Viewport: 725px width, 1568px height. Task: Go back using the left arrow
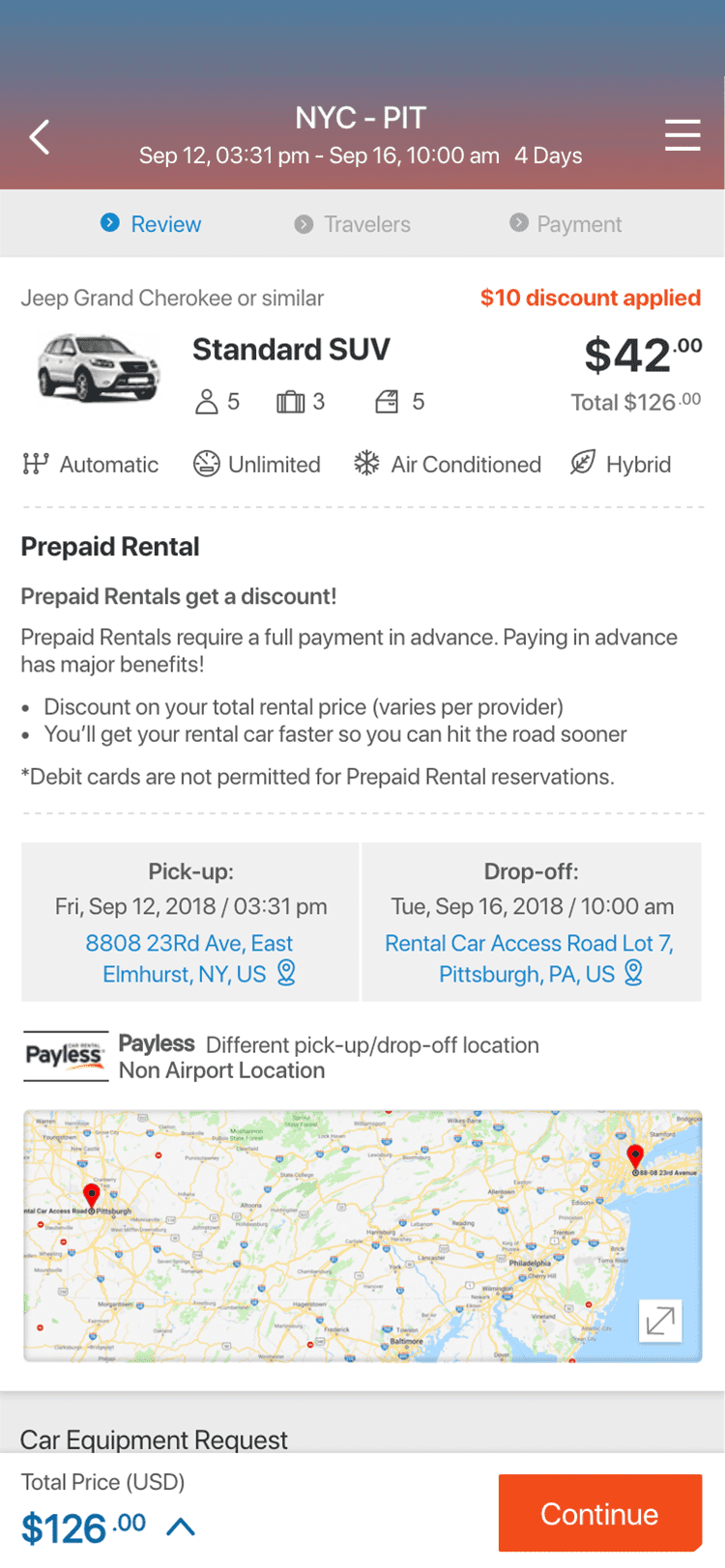40,137
